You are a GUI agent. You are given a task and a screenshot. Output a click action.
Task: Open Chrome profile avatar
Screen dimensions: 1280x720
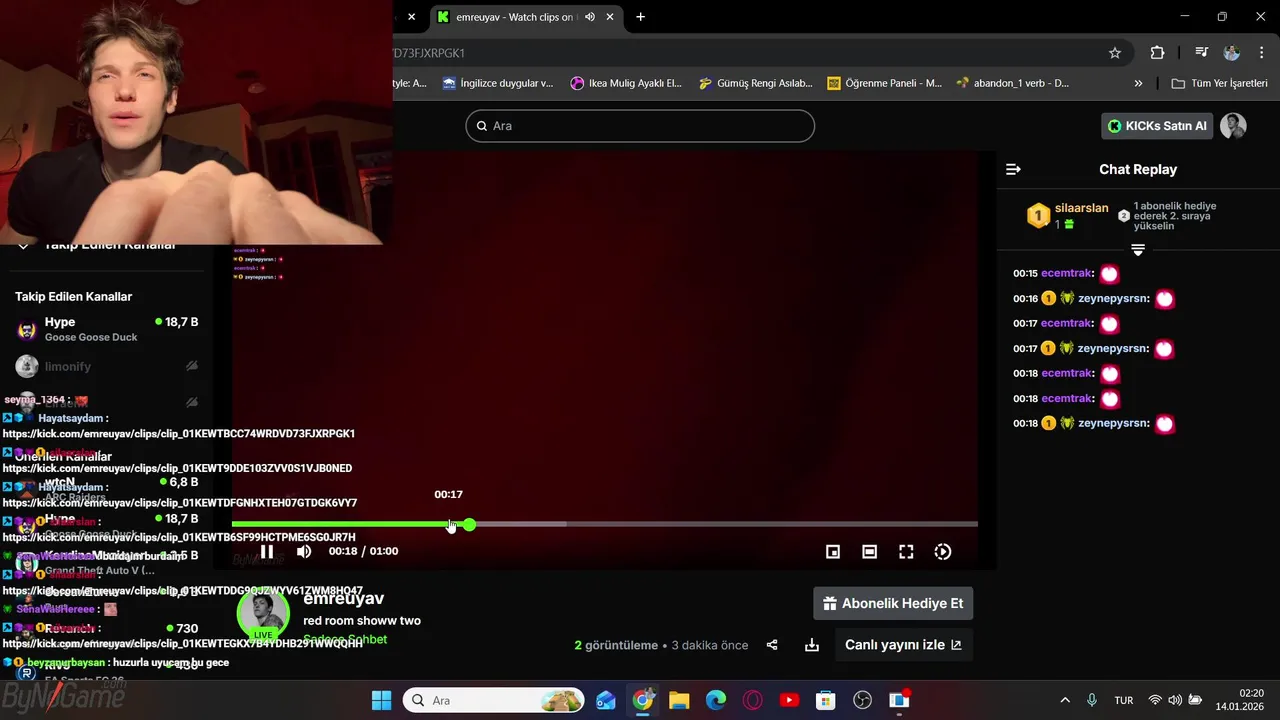click(x=1232, y=53)
